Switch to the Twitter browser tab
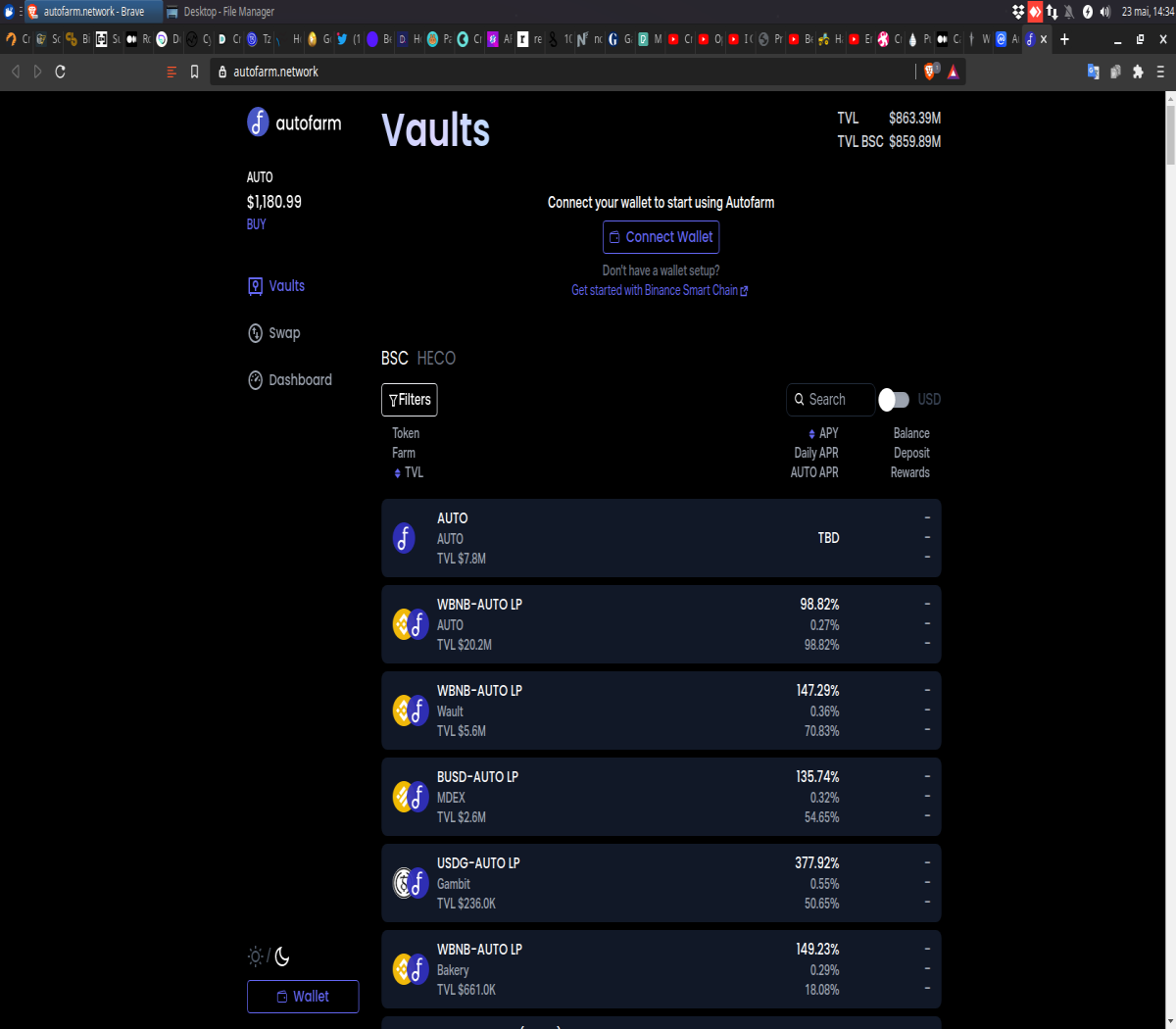 (349, 39)
